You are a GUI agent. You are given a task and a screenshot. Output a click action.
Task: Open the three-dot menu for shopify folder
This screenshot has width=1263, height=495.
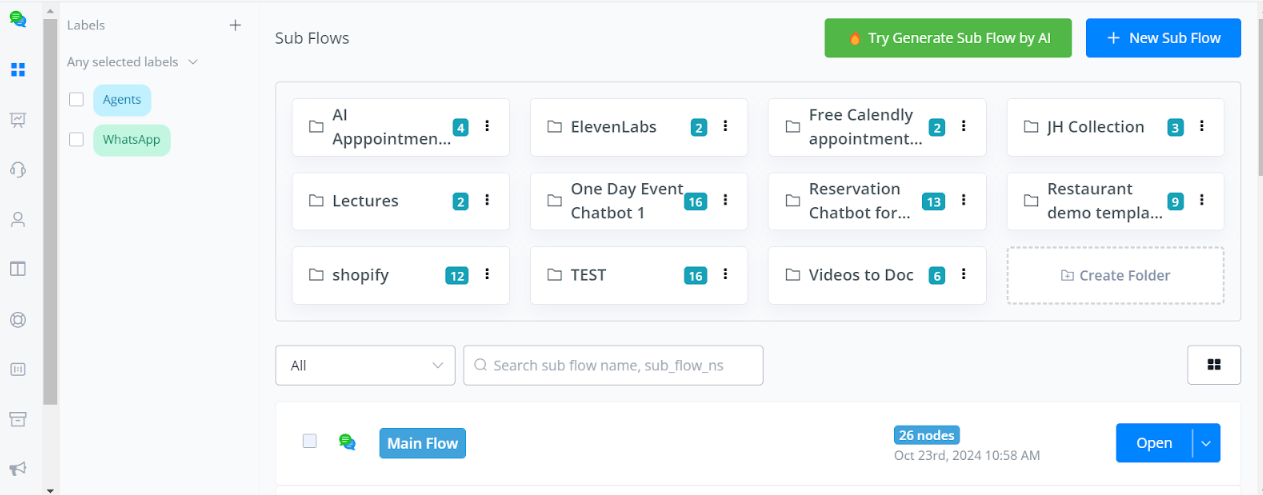coord(487,275)
